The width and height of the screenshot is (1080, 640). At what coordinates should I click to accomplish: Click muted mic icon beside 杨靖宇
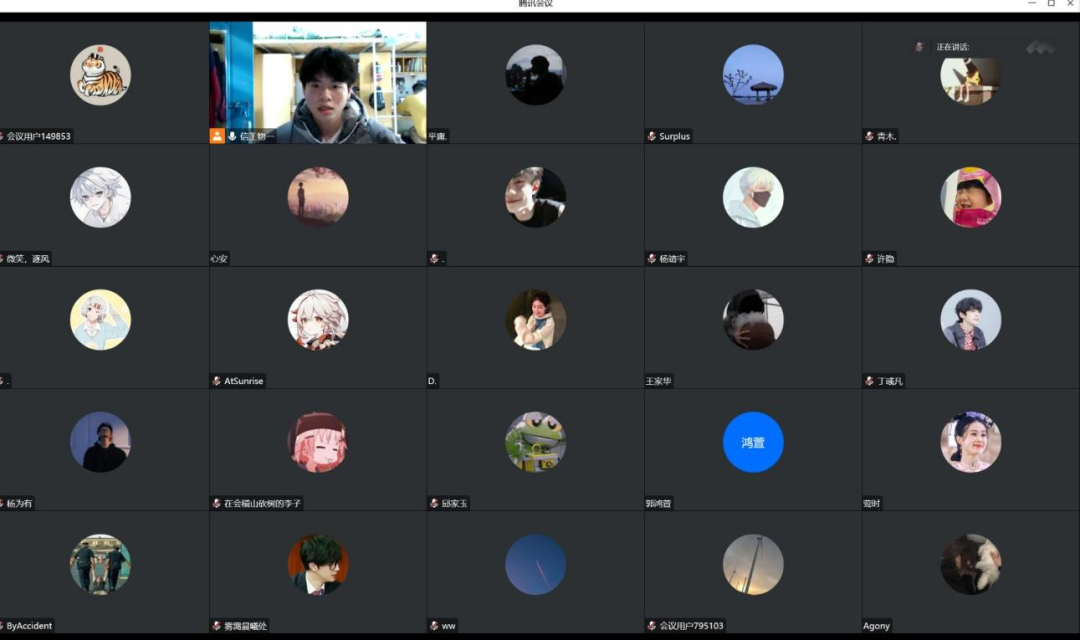click(x=652, y=258)
